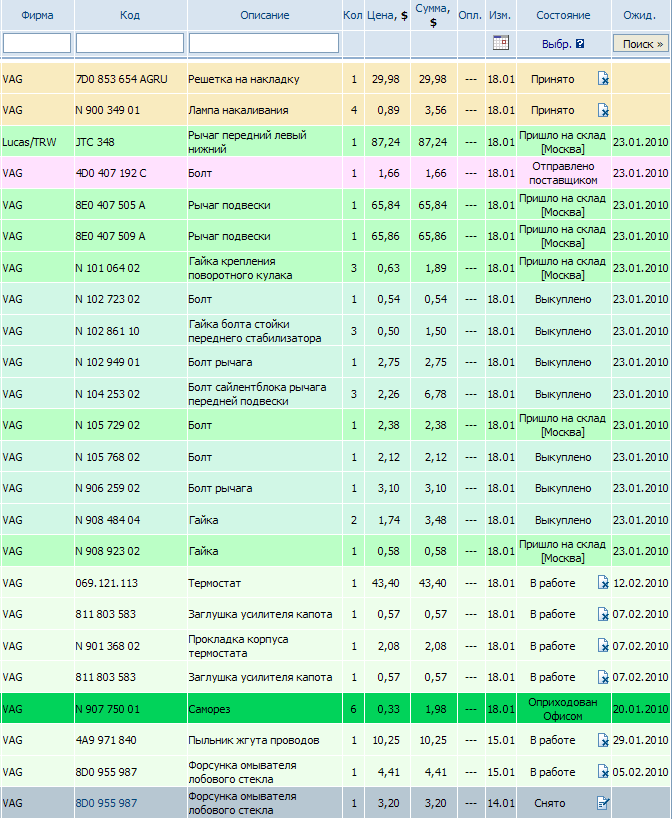Viewport: 672px width, 819px height.
Task: Click expected date 29.01.2010
Action: pos(641,740)
